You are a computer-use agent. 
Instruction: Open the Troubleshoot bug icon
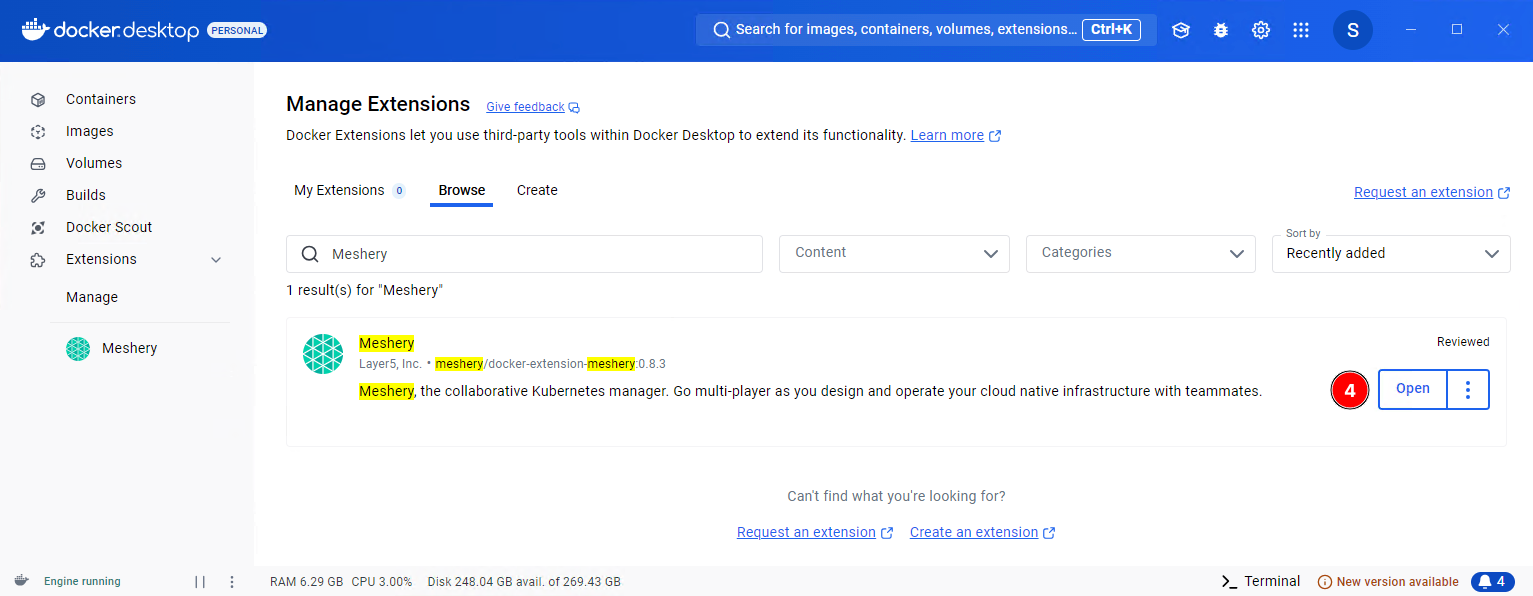tap(1220, 30)
